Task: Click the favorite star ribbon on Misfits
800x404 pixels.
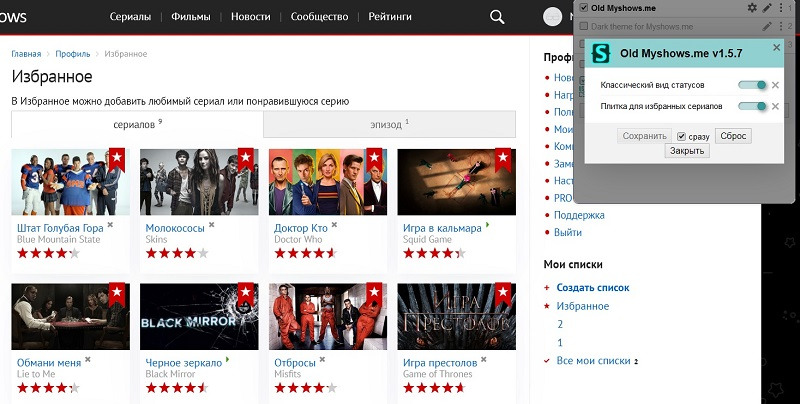Action: 374,294
